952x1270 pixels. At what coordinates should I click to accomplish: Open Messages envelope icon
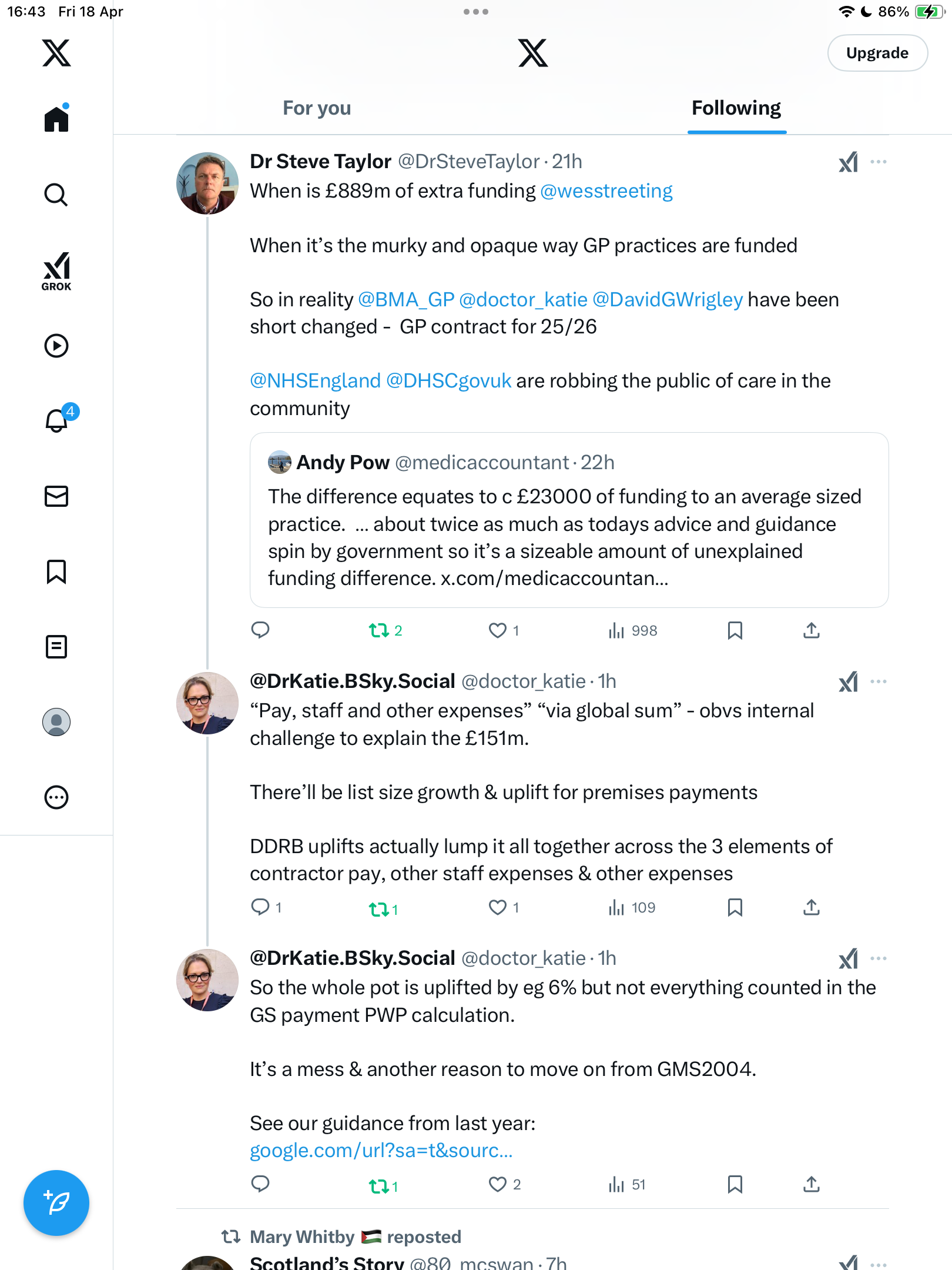[56, 496]
